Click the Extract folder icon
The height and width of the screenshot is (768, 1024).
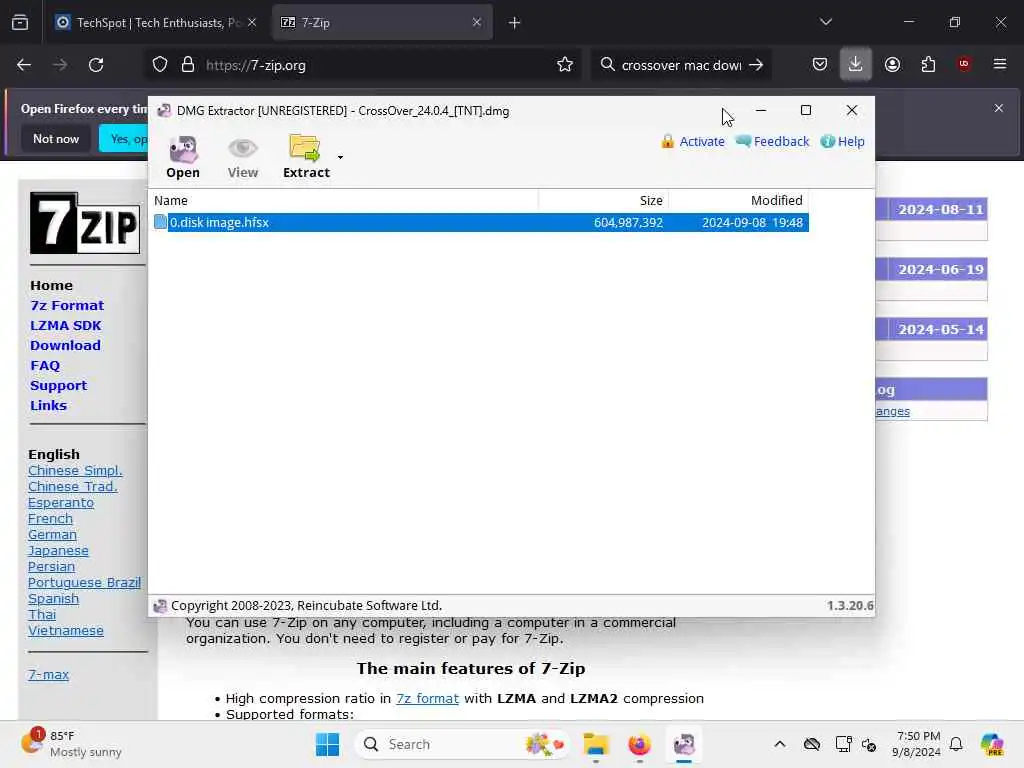306,157
